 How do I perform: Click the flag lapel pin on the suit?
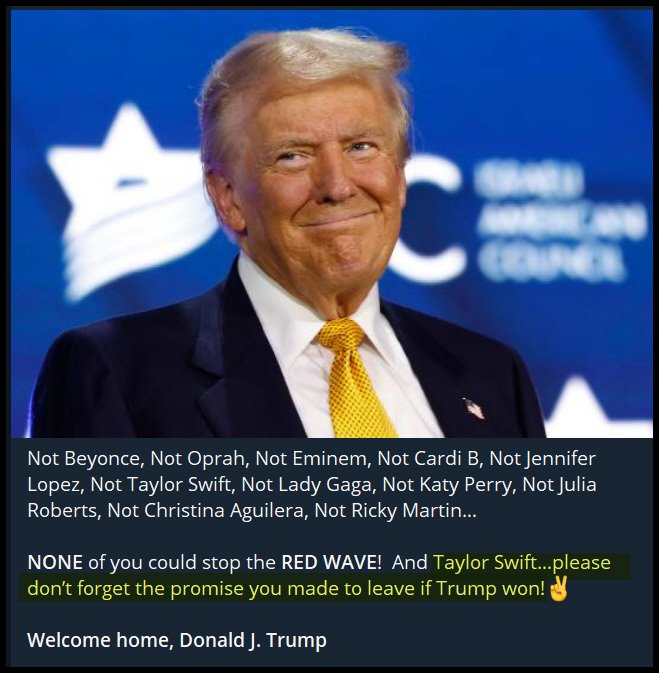[474, 408]
